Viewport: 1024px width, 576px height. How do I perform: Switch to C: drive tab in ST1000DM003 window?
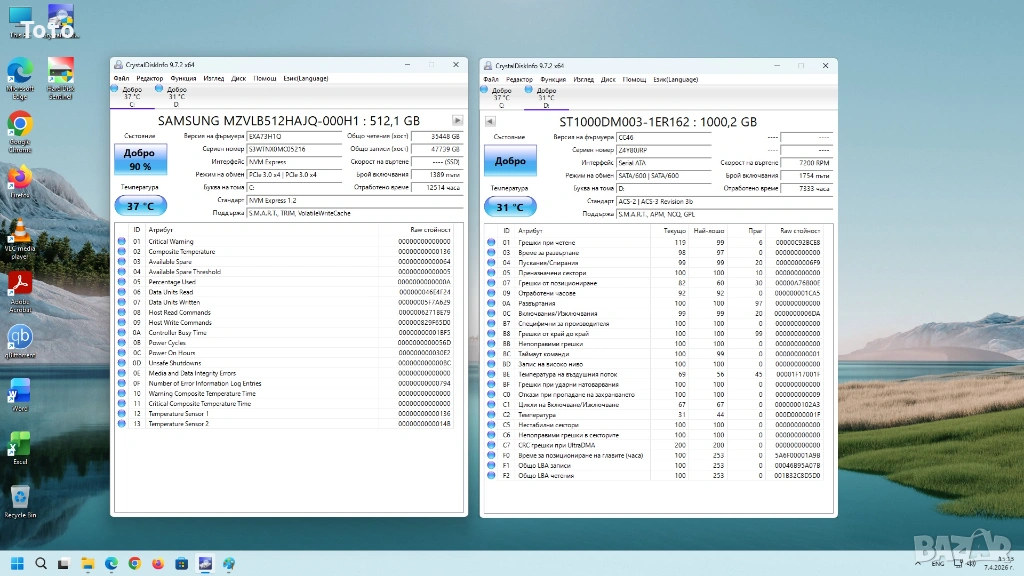coord(500,96)
